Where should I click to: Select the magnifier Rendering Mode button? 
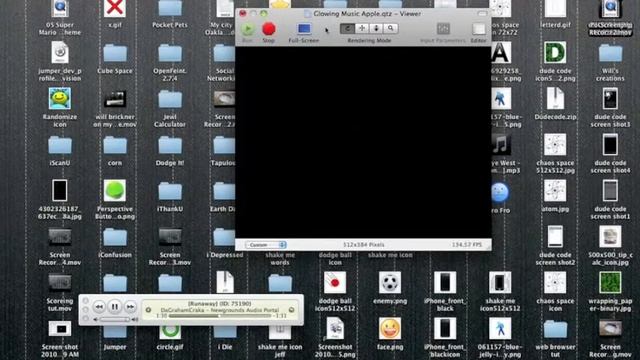[391, 28]
